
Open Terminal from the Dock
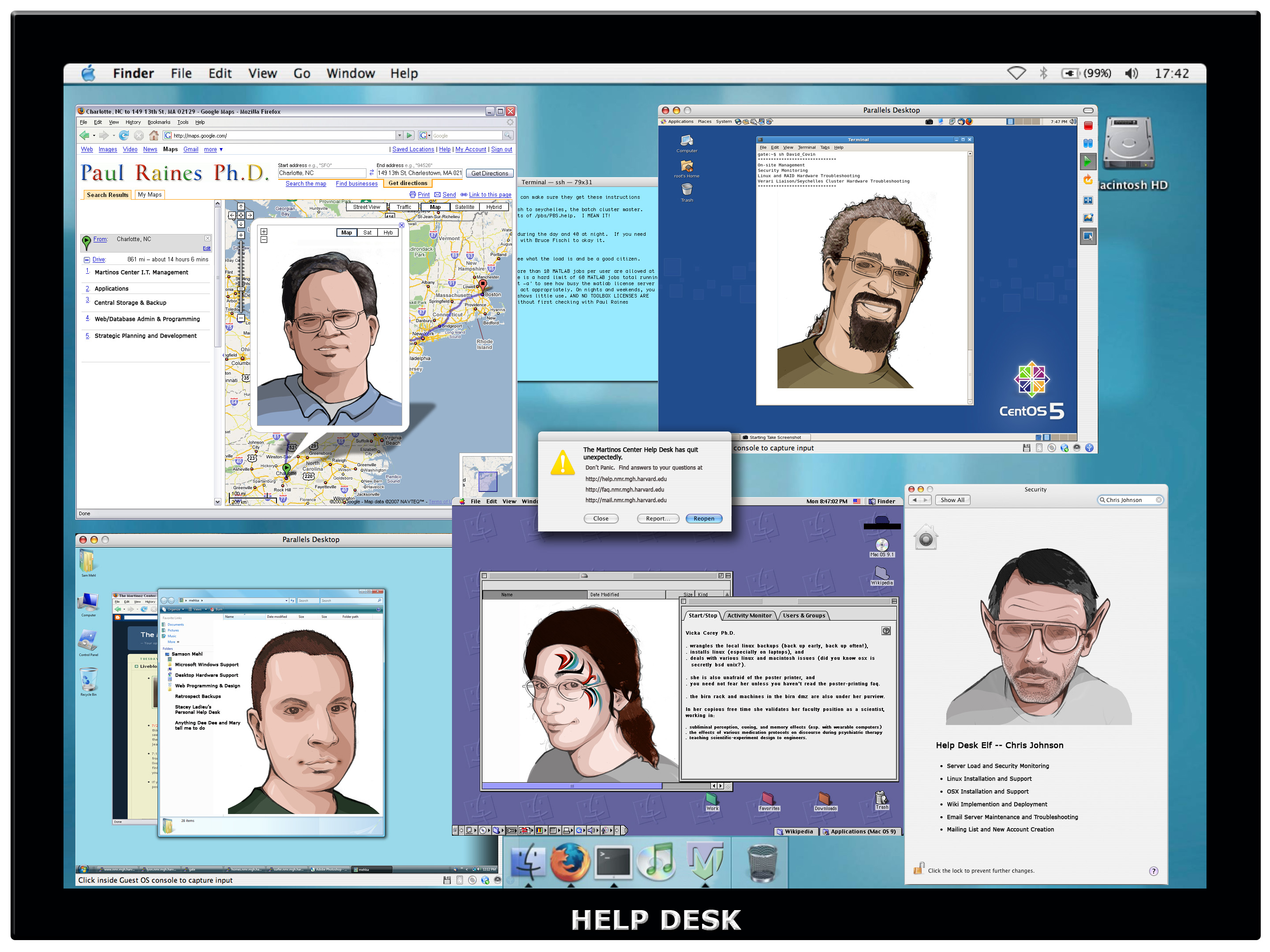tap(613, 862)
